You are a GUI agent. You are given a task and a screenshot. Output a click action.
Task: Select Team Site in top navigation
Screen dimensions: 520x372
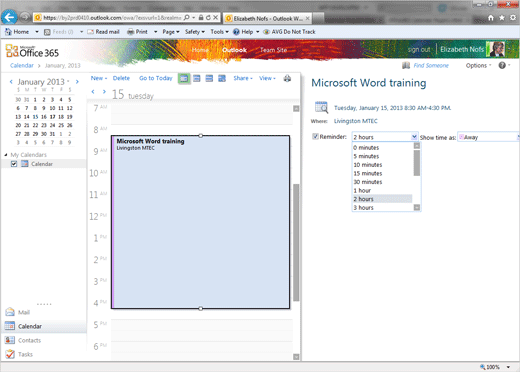(x=273, y=50)
